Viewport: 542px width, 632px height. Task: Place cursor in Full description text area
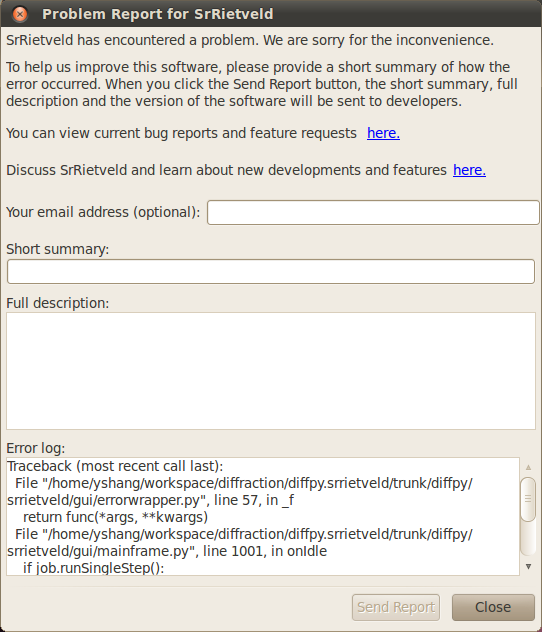[271, 371]
